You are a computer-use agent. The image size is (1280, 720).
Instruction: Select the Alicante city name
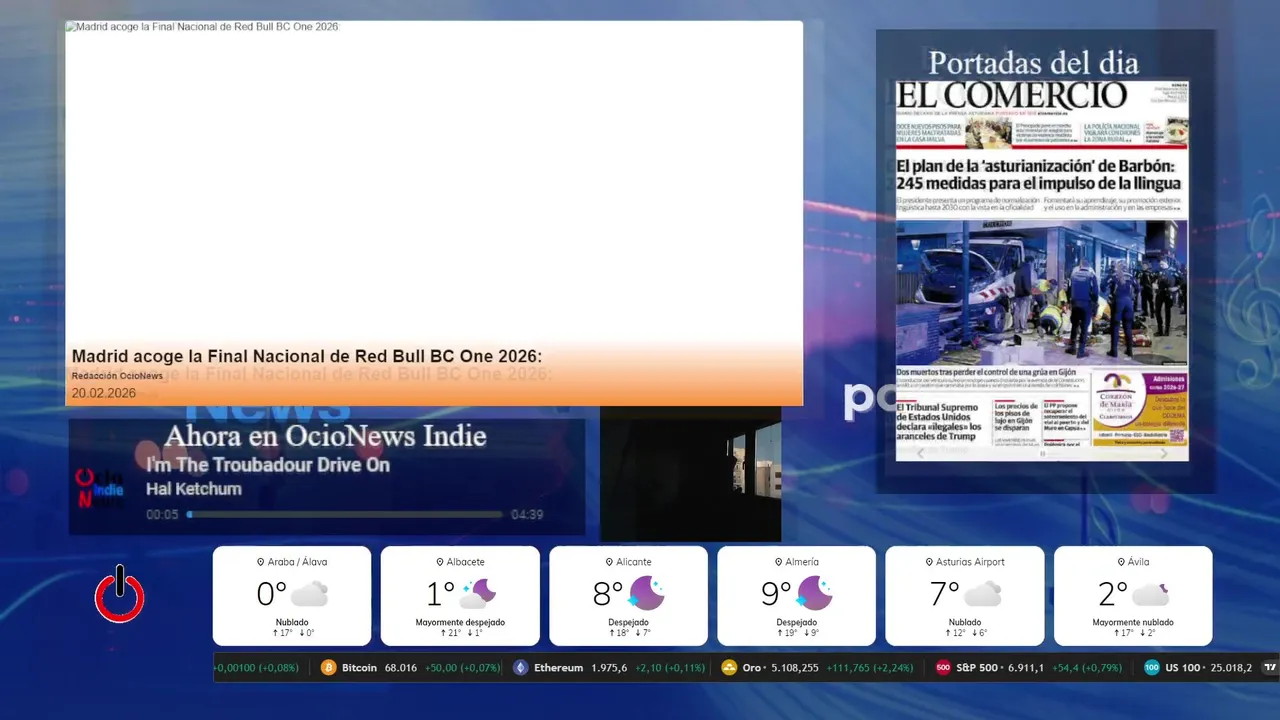coord(634,562)
